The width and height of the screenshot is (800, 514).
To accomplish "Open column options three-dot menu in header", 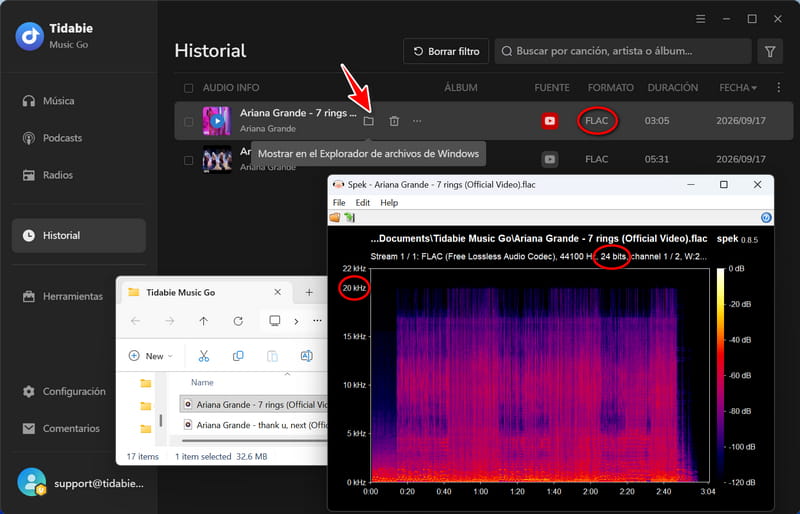I will tap(779, 87).
